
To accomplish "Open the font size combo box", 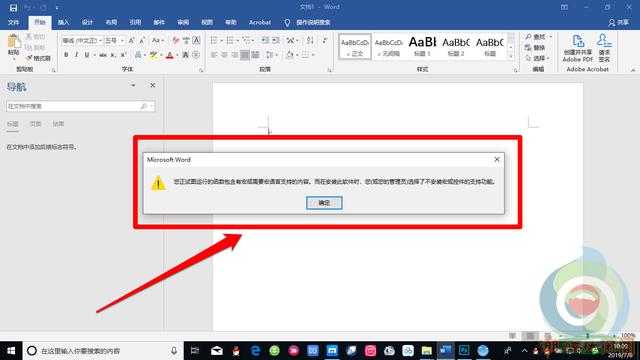I will coord(114,40).
